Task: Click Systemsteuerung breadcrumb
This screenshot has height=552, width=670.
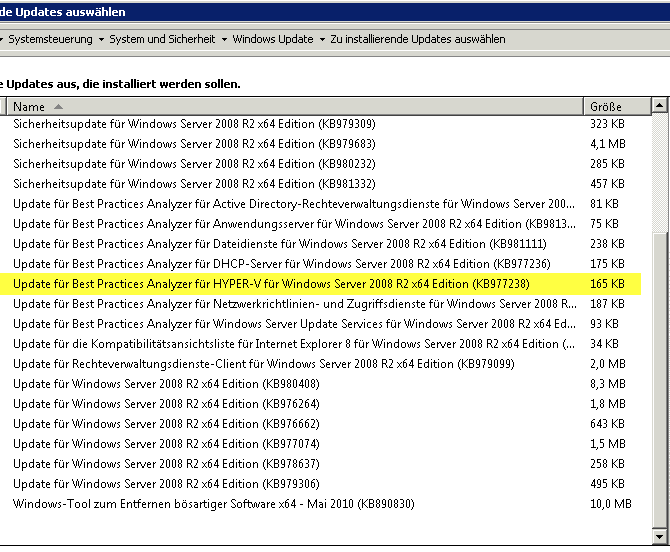Action: pyautogui.click(x=50, y=39)
